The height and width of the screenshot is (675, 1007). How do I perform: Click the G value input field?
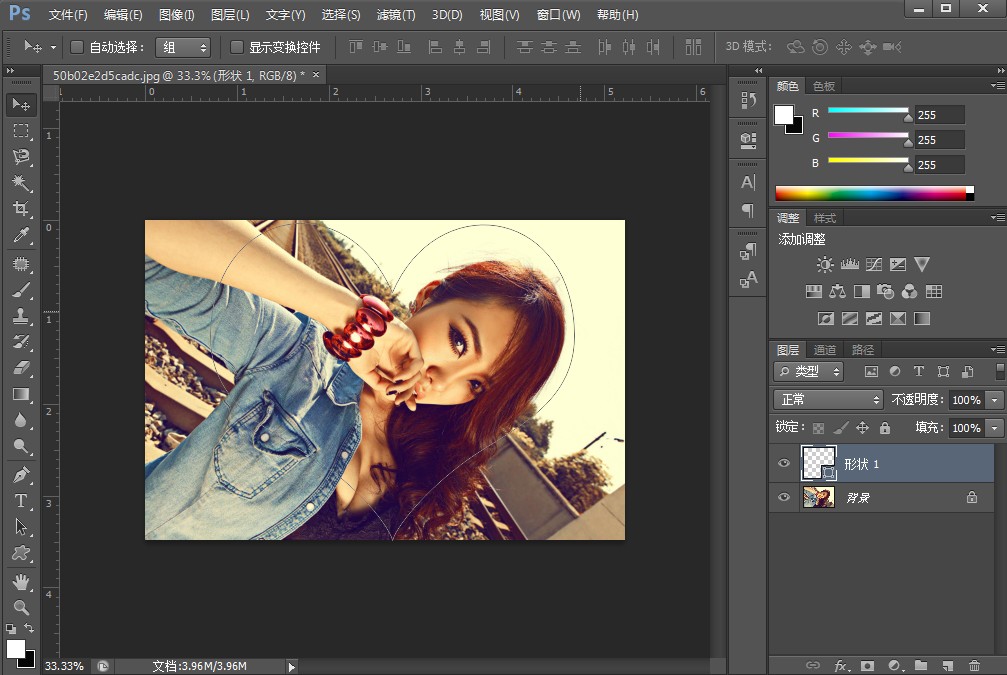[939, 139]
